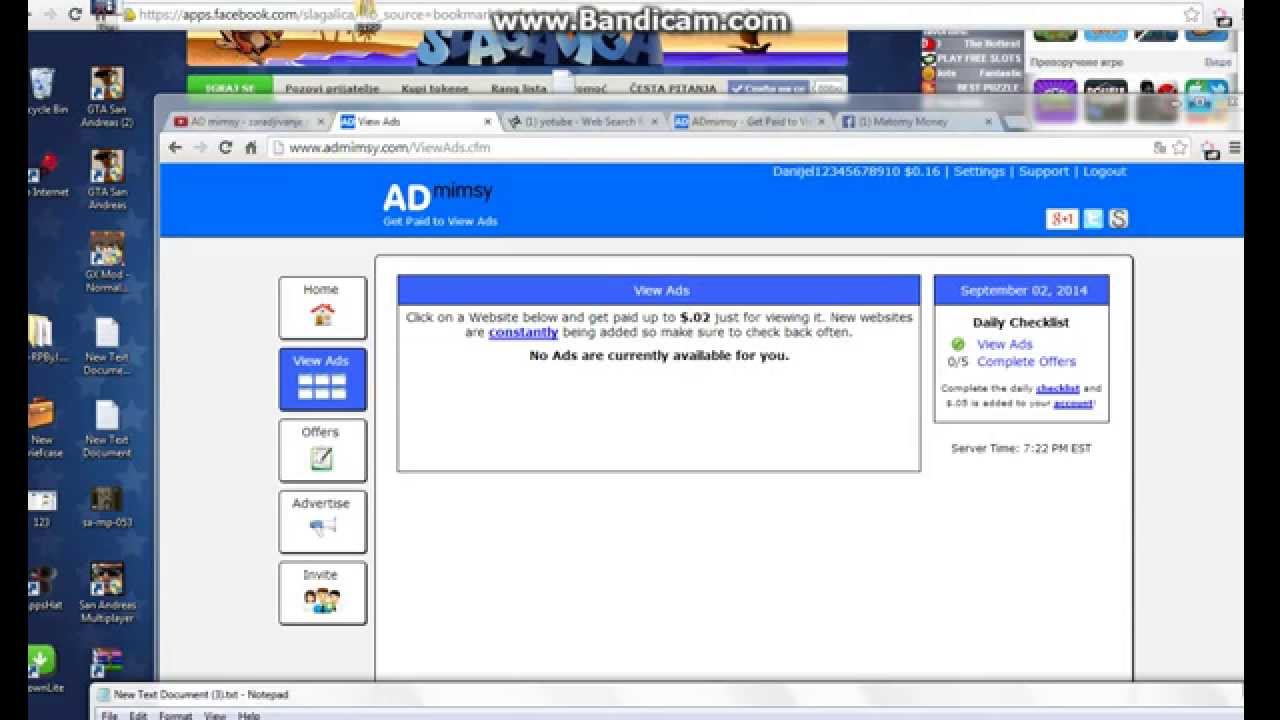The width and height of the screenshot is (1280, 720).
Task: Select the GX Mod - Normal desktop icon
Action: tap(107, 262)
